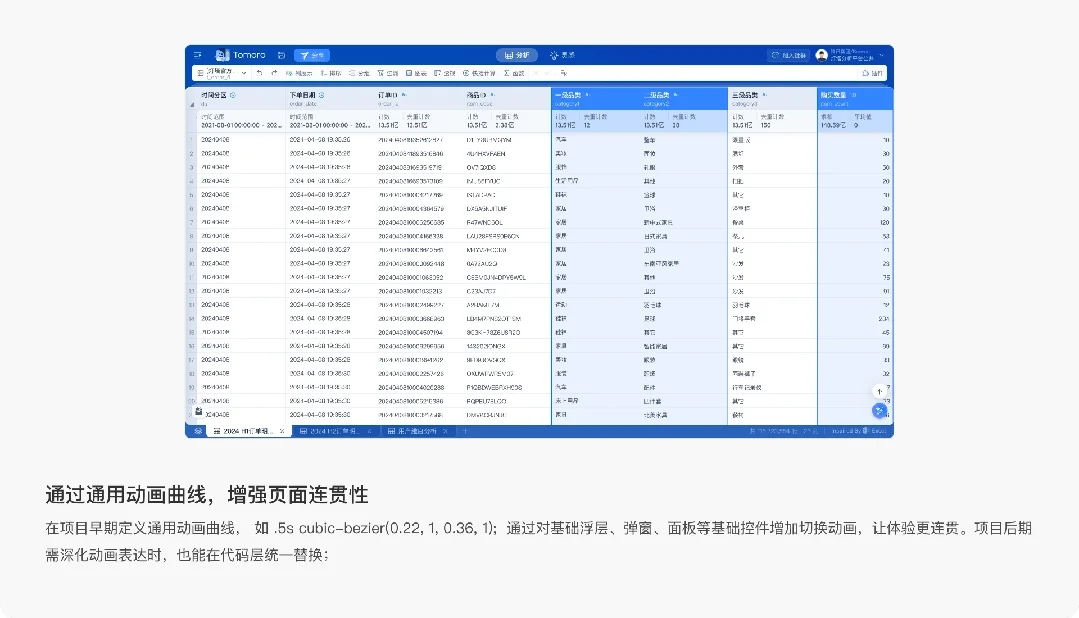Close the third sheet tab

click(x=445, y=431)
